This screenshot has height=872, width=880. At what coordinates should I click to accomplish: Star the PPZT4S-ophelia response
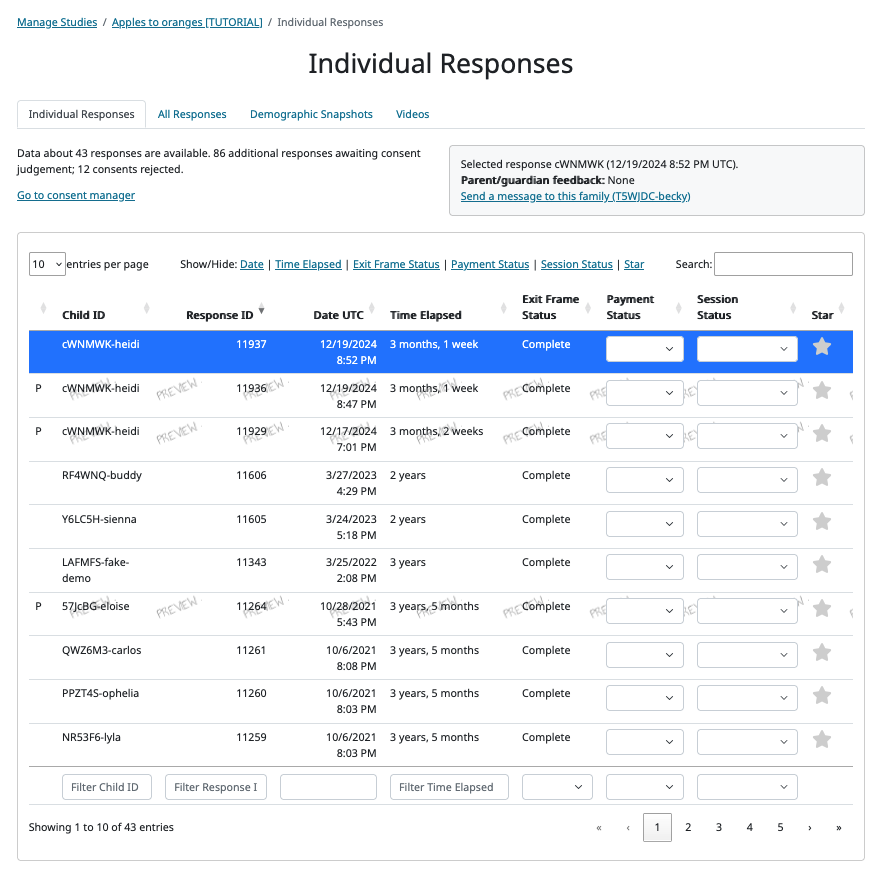point(822,696)
